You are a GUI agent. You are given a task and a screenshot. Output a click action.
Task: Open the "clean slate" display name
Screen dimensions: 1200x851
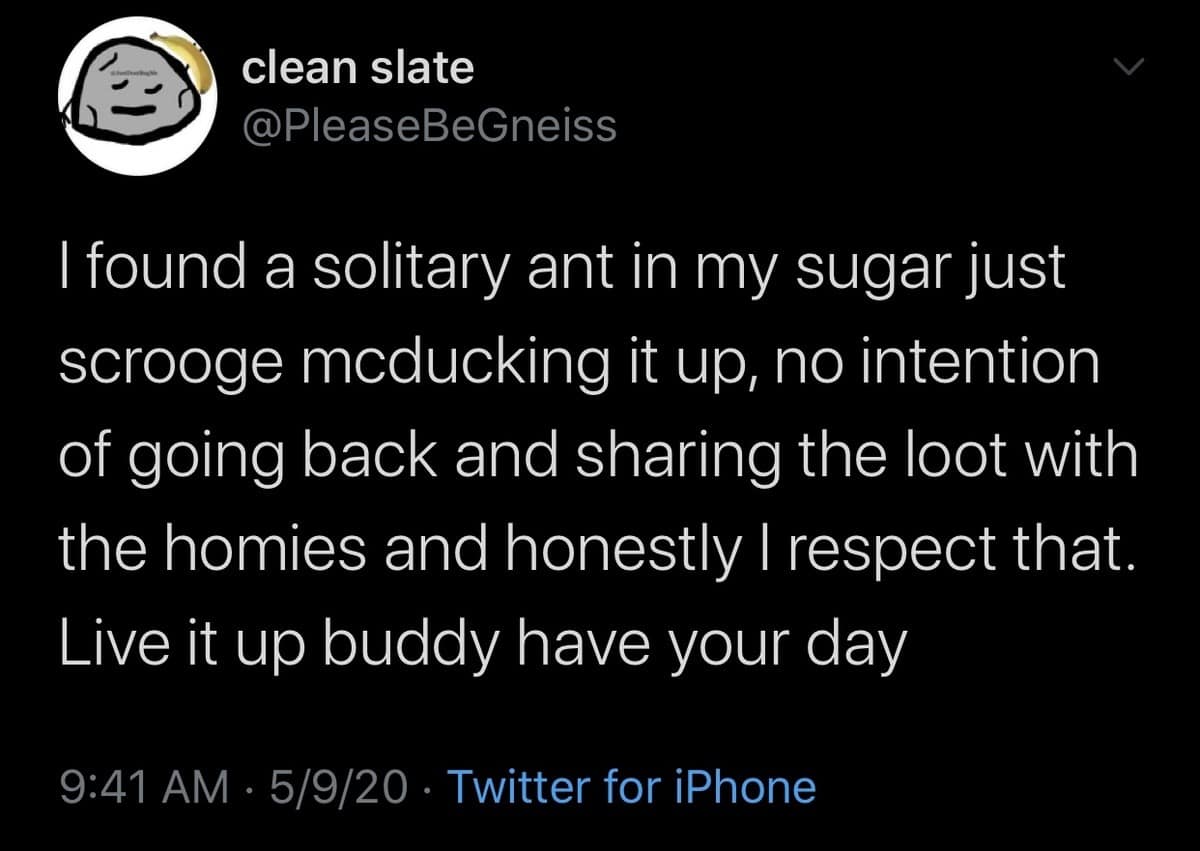click(x=359, y=68)
